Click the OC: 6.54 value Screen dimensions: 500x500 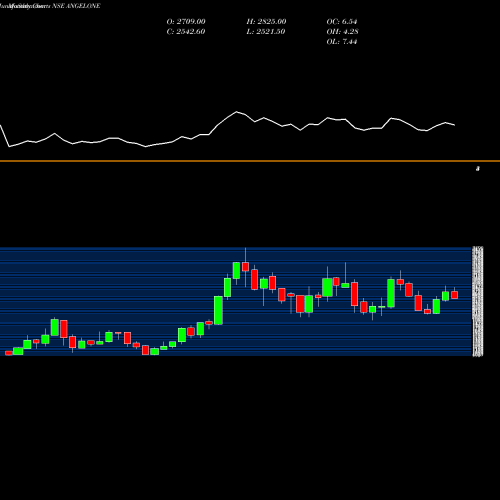pos(342,21)
